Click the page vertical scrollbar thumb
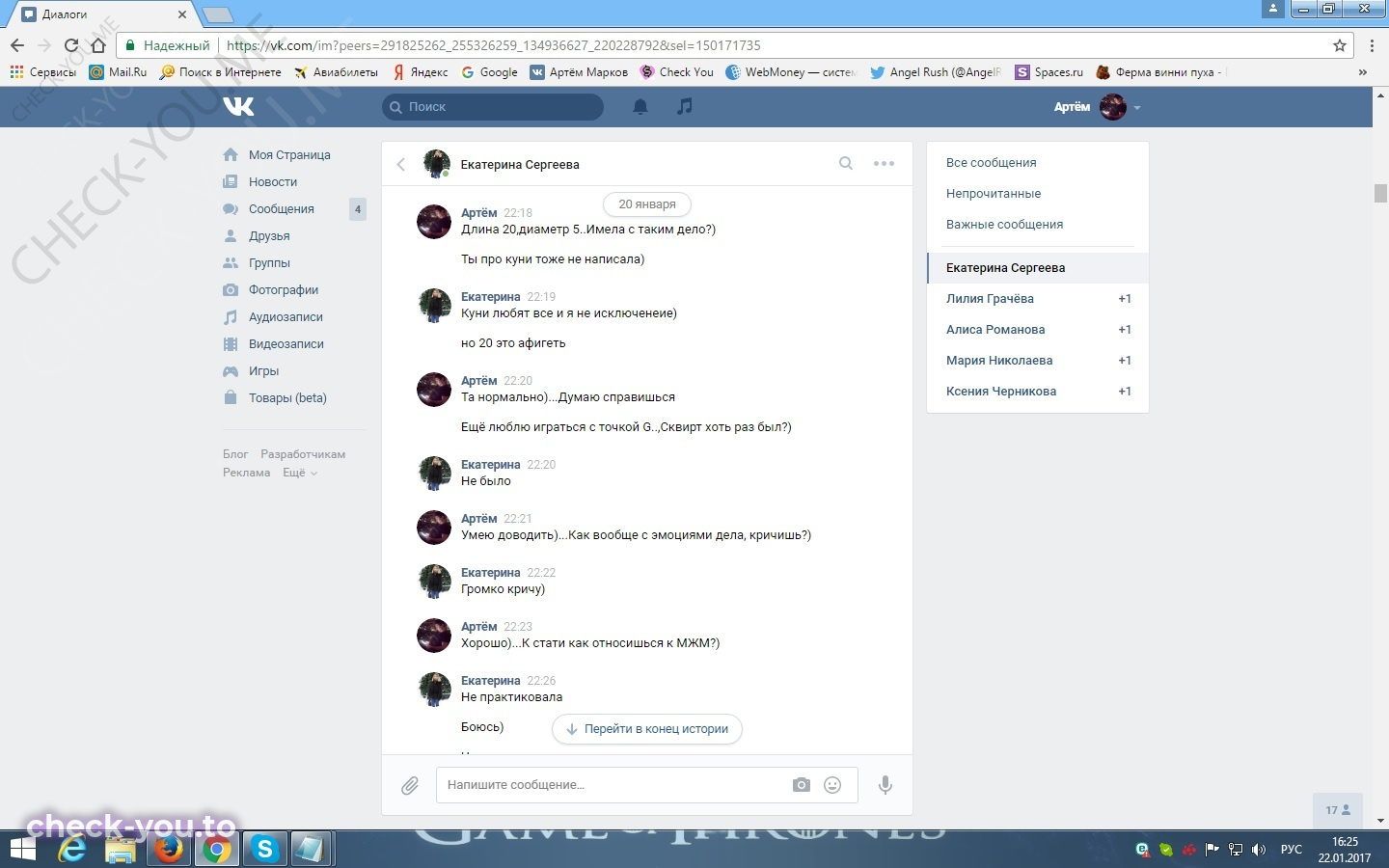This screenshot has height=868, width=1389. [1380, 193]
